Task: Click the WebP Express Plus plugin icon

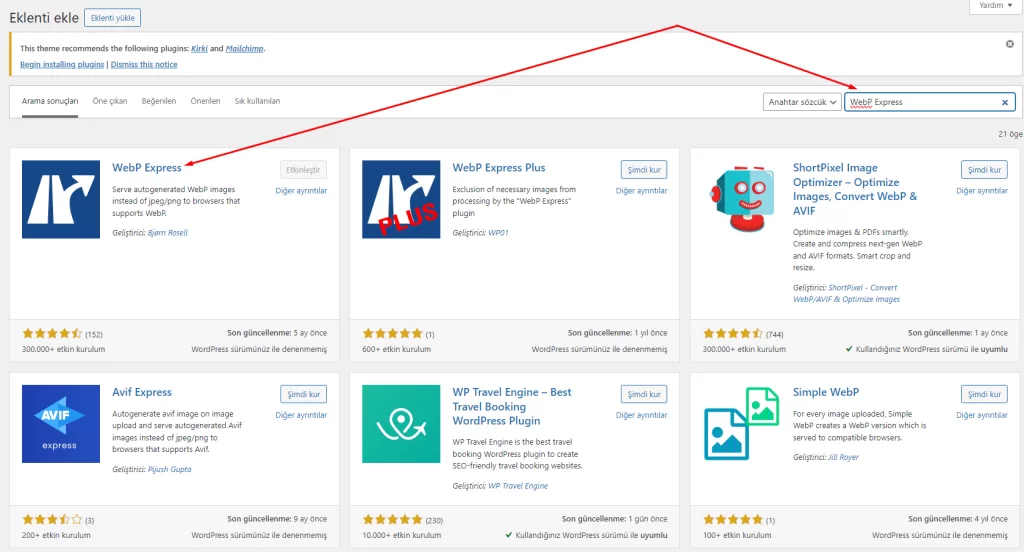Action: [x=401, y=199]
